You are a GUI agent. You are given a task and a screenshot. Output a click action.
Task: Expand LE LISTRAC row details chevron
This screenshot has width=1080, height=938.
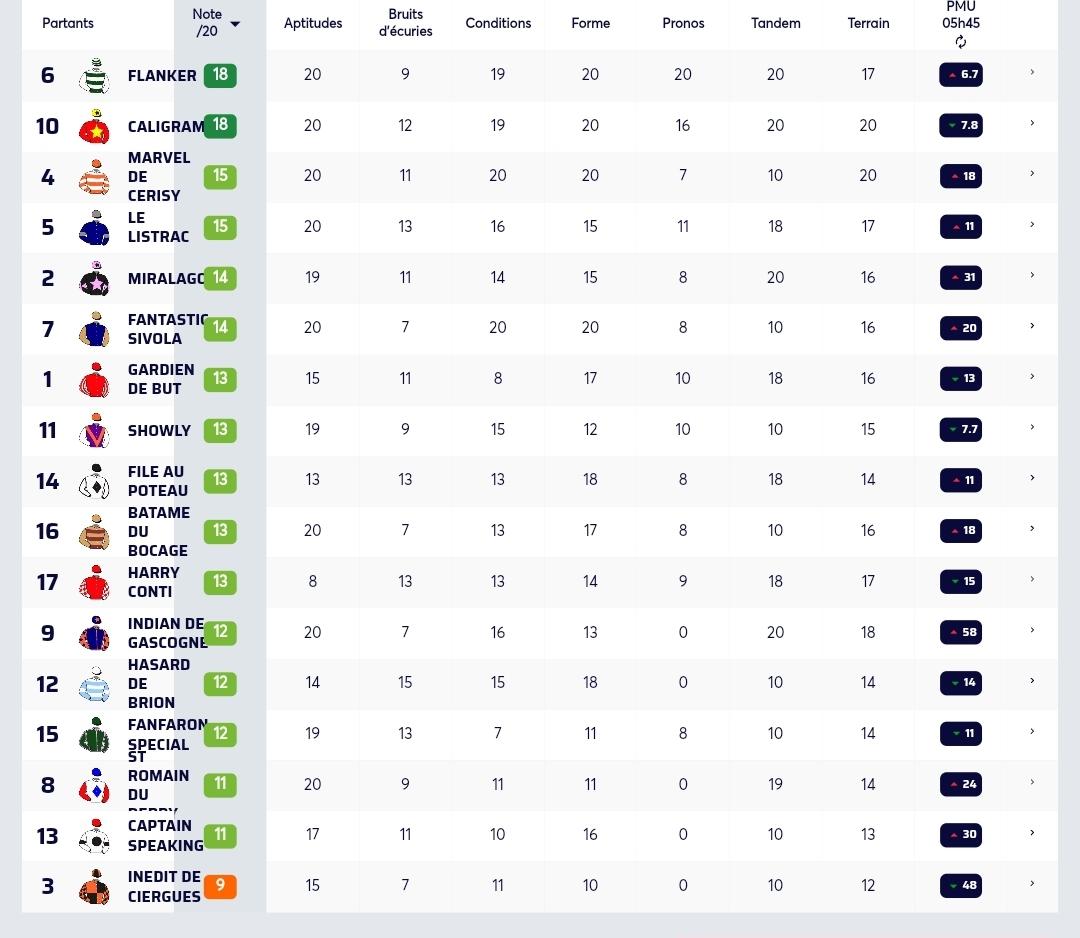[x=1032, y=224]
